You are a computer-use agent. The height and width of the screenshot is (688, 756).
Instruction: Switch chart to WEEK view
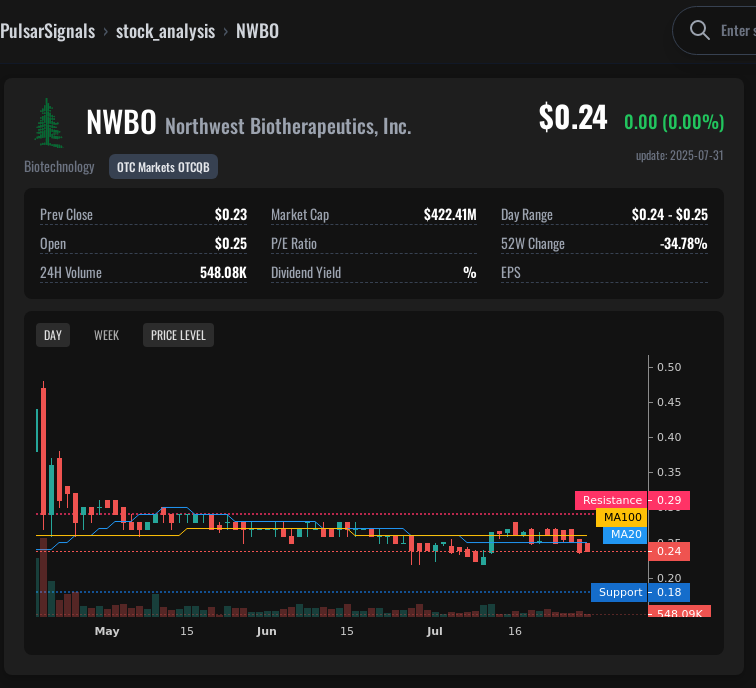(107, 335)
